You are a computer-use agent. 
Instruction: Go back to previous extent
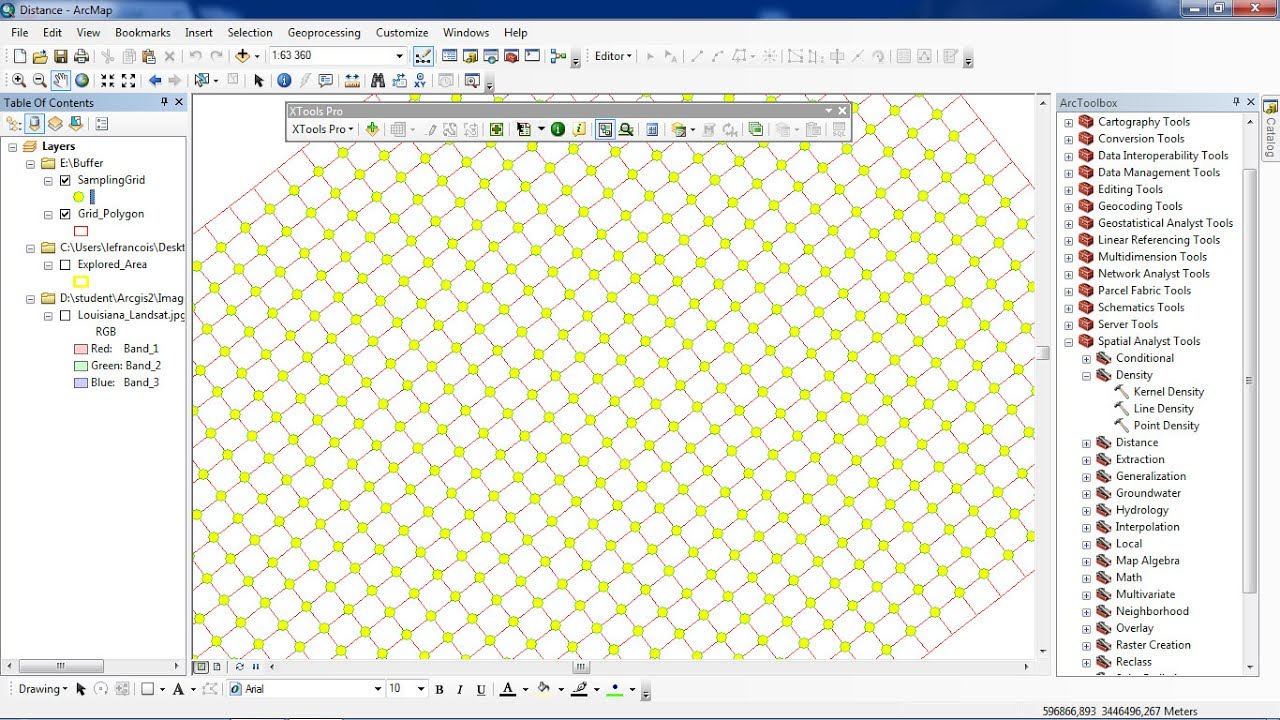point(155,81)
